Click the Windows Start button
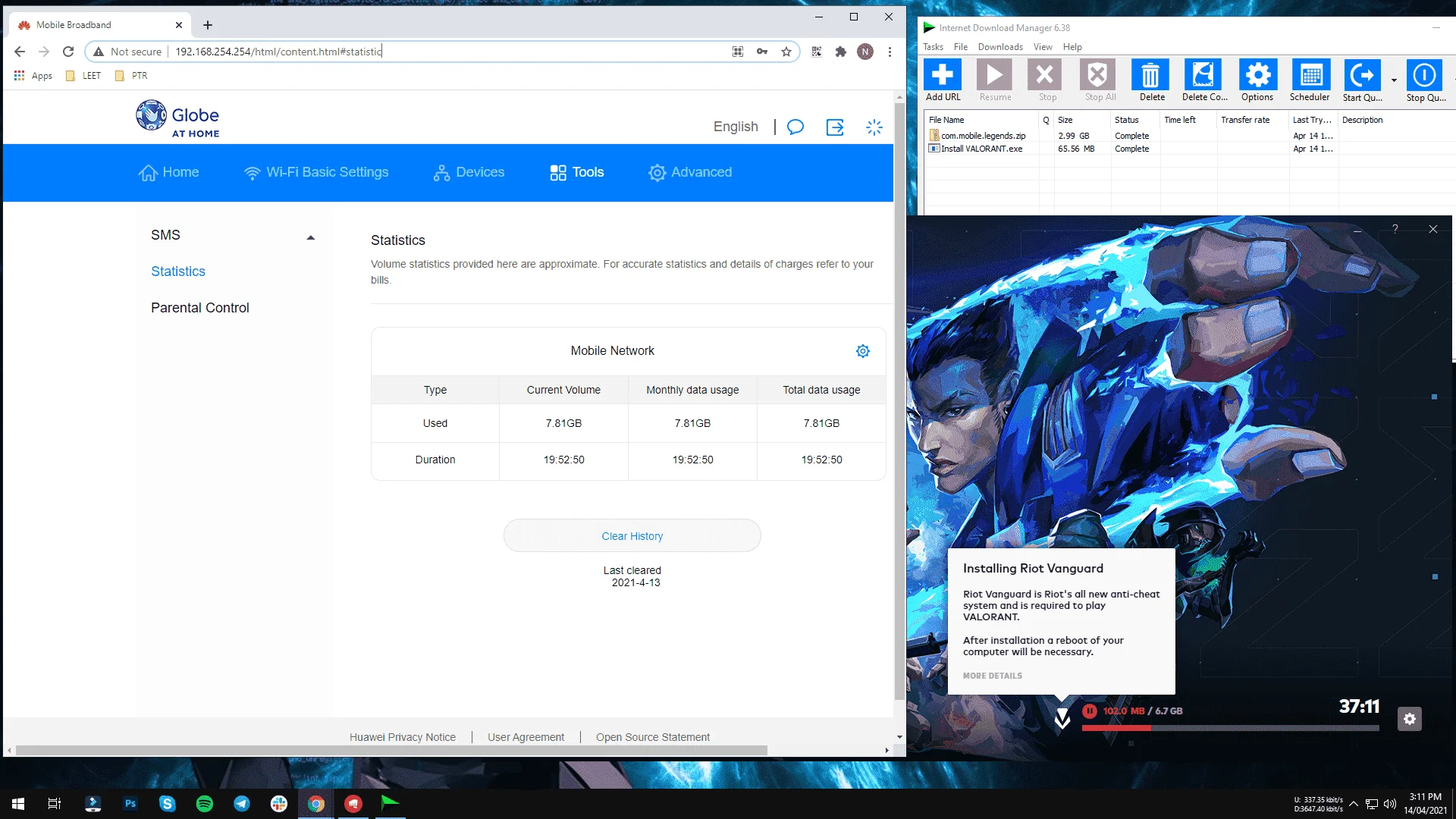The height and width of the screenshot is (819, 1456). point(18,804)
